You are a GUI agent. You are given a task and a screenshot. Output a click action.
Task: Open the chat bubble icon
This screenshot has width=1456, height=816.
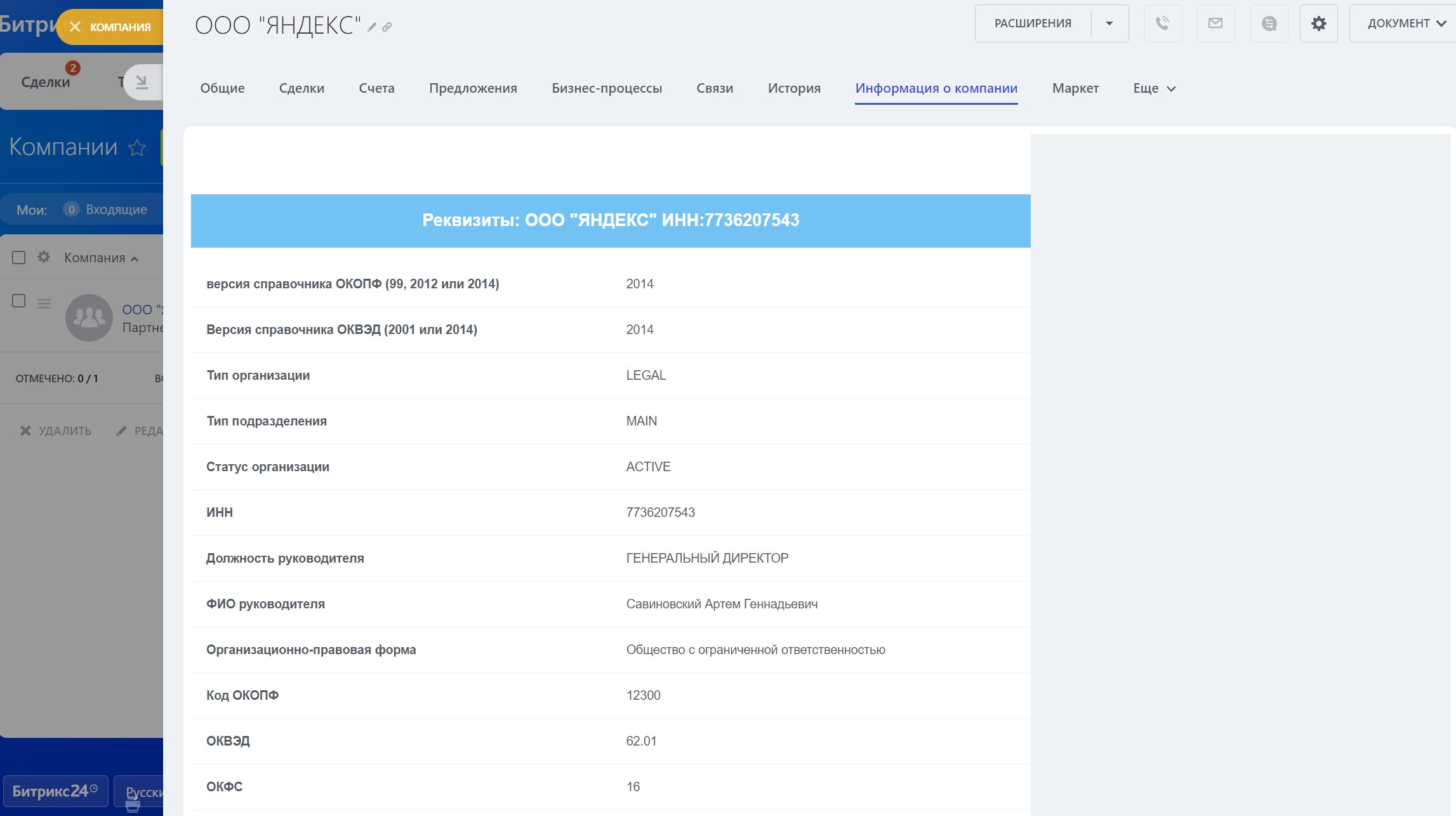(1269, 23)
